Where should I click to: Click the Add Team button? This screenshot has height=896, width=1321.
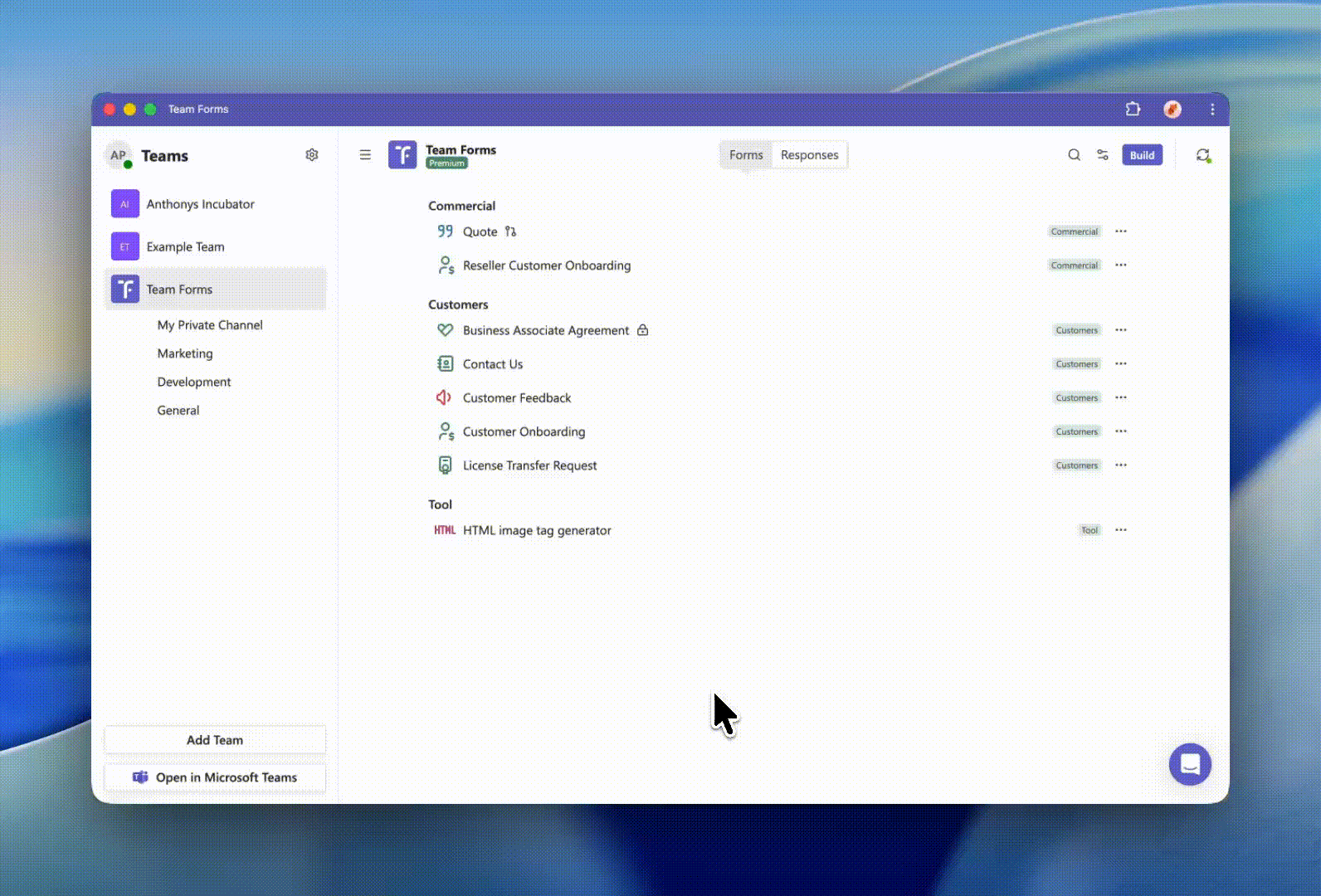(x=215, y=740)
